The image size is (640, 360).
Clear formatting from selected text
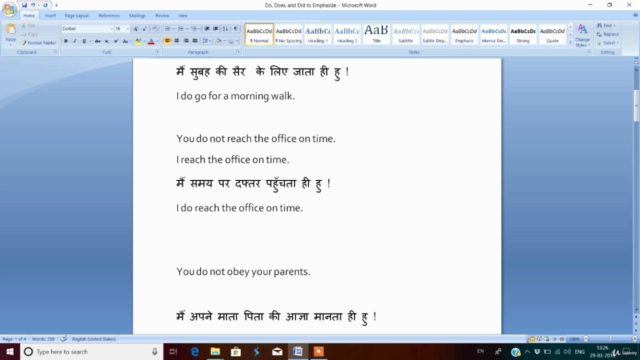pyautogui.click(x=155, y=29)
